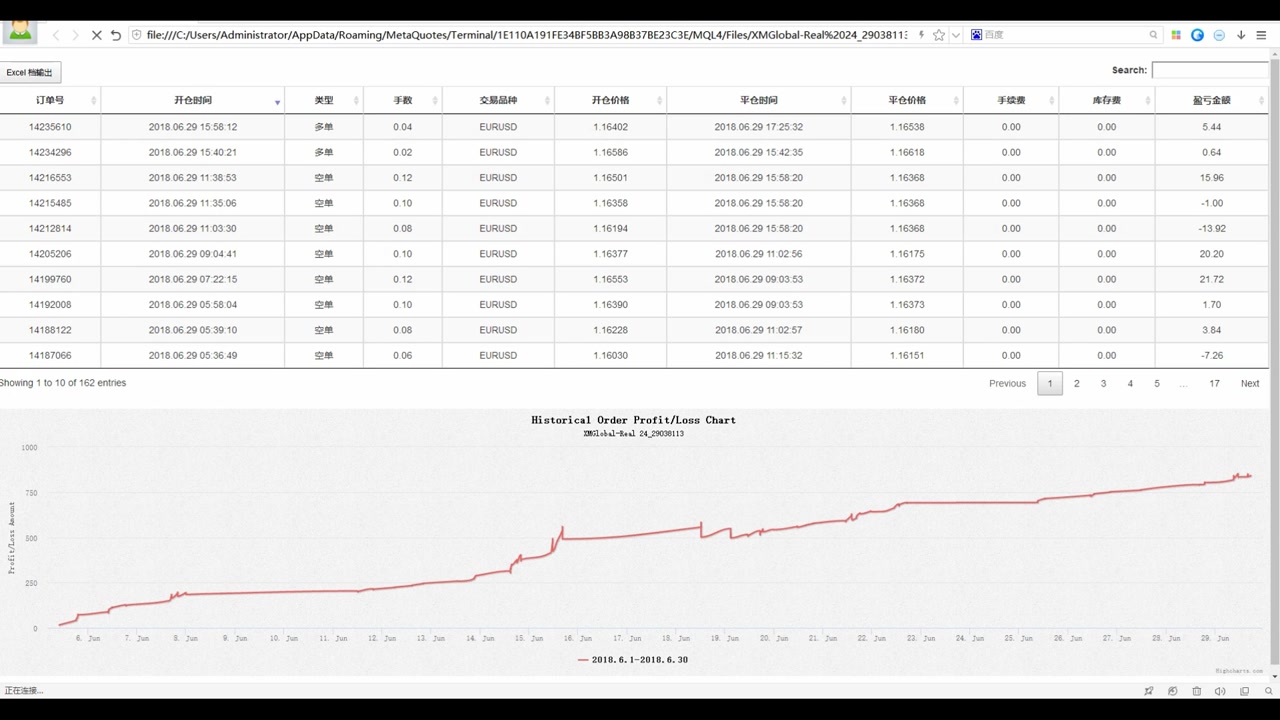Sort table by 交易品种 column
This screenshot has width=1280, height=720.
point(498,101)
